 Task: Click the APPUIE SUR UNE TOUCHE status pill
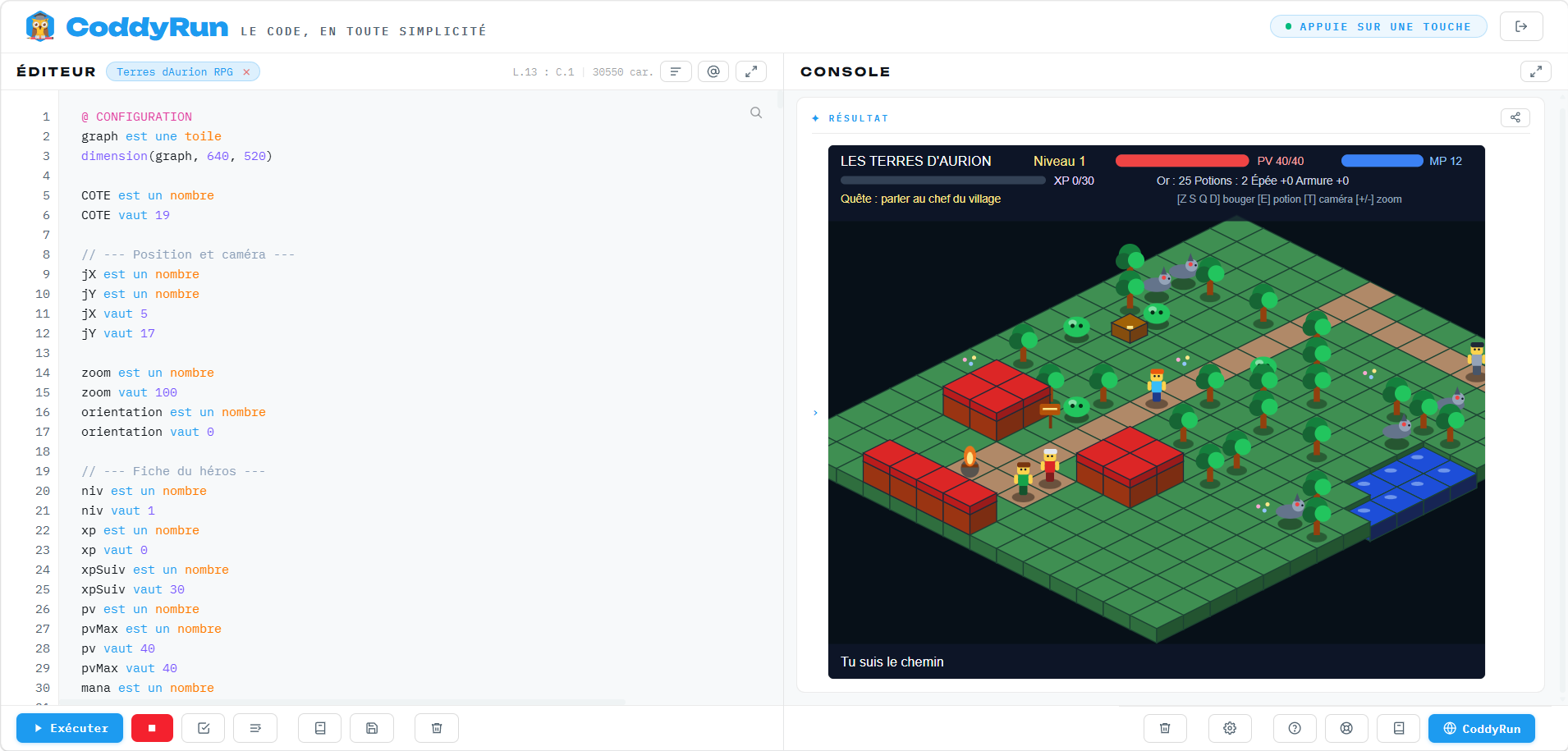(x=1378, y=26)
